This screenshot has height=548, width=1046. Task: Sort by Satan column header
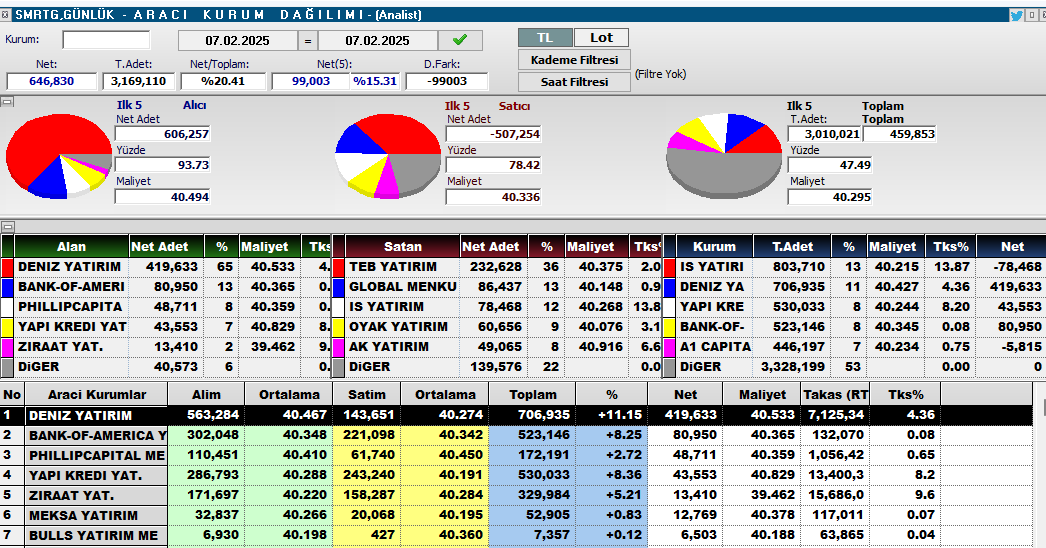403,246
